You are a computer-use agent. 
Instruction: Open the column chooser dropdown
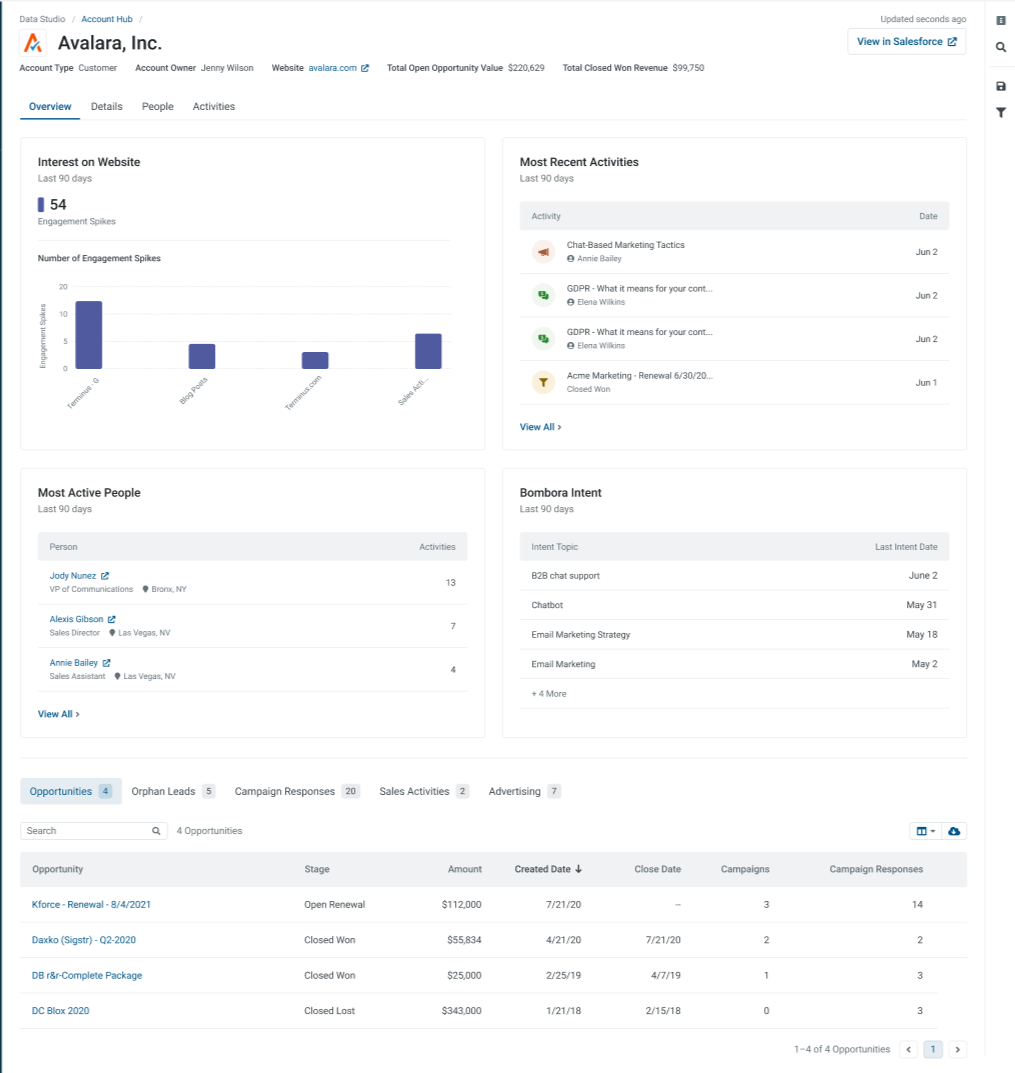click(x=926, y=831)
